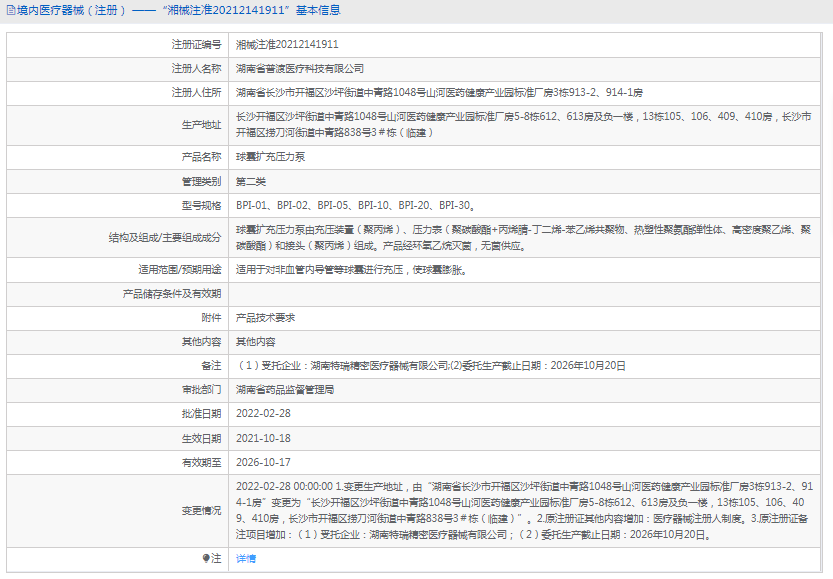Select the registration number 湘械注准20212141911 value

pos(287,45)
